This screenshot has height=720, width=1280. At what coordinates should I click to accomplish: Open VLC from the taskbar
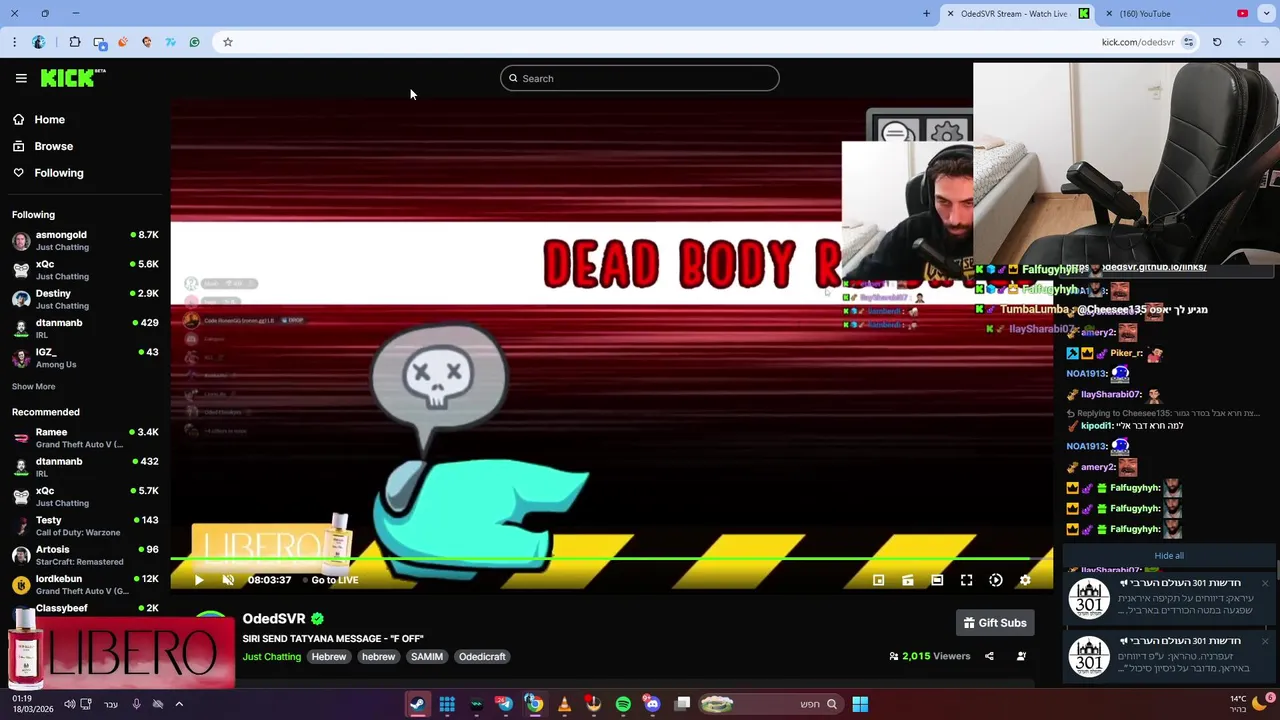(564, 704)
